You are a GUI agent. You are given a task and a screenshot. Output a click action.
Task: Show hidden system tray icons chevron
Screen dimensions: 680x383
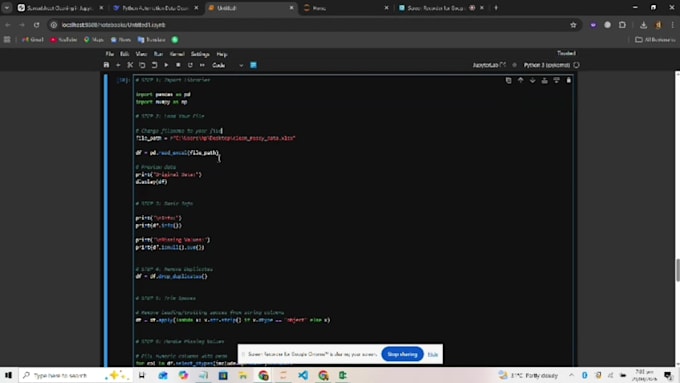571,375
